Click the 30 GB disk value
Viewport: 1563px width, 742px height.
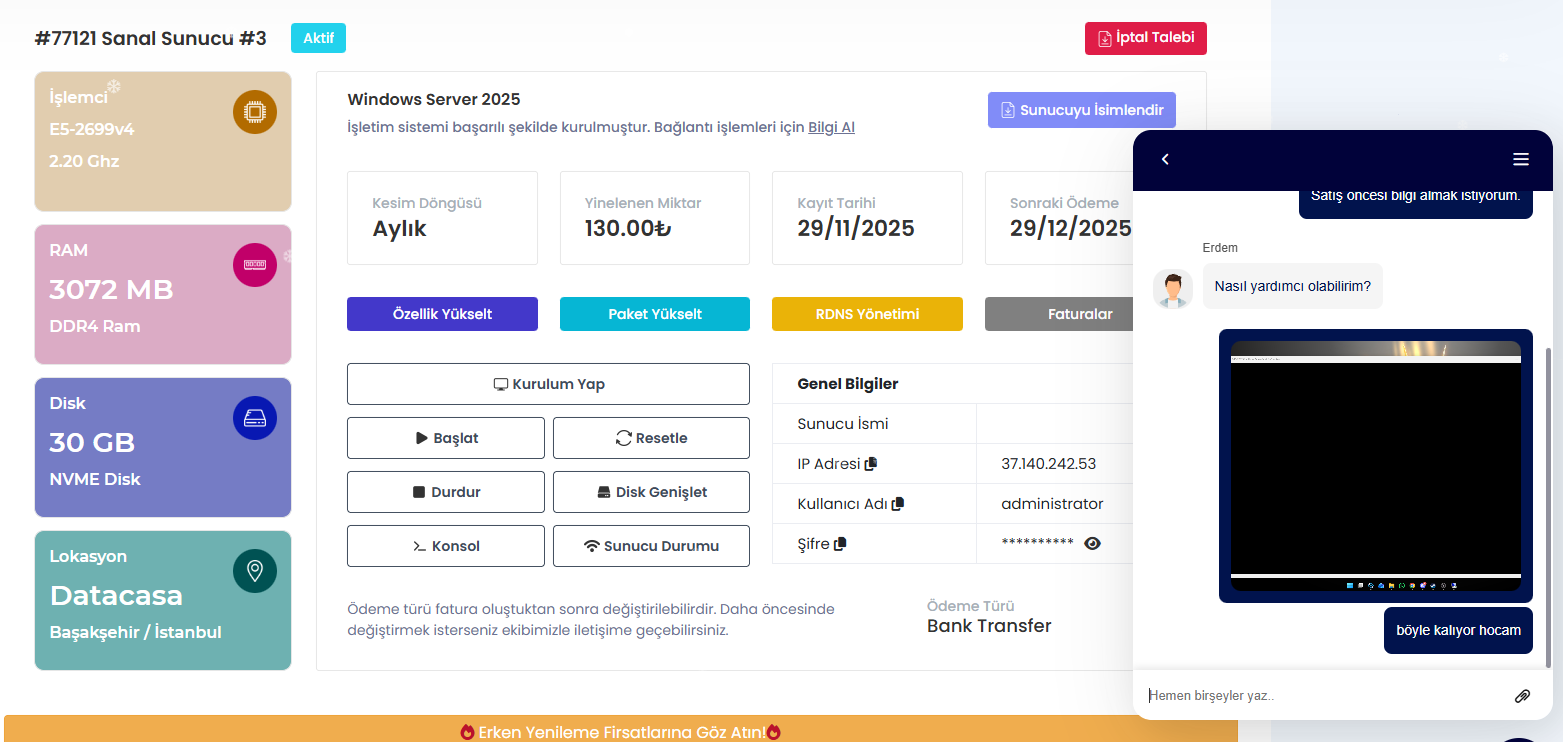pos(92,443)
